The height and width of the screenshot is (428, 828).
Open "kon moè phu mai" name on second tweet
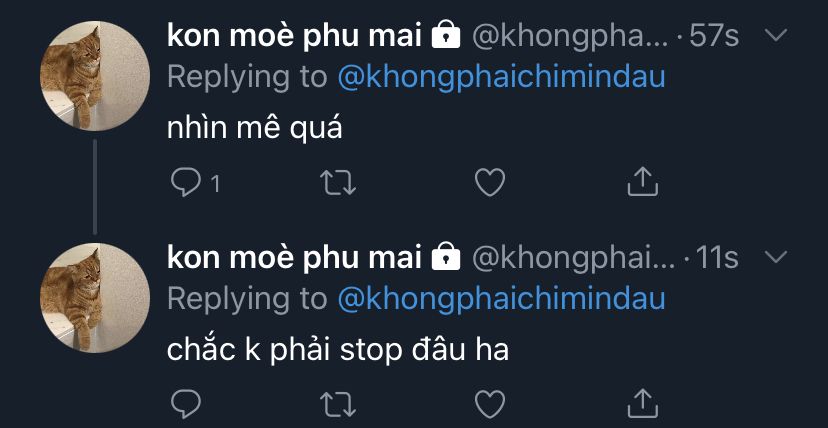(x=294, y=258)
